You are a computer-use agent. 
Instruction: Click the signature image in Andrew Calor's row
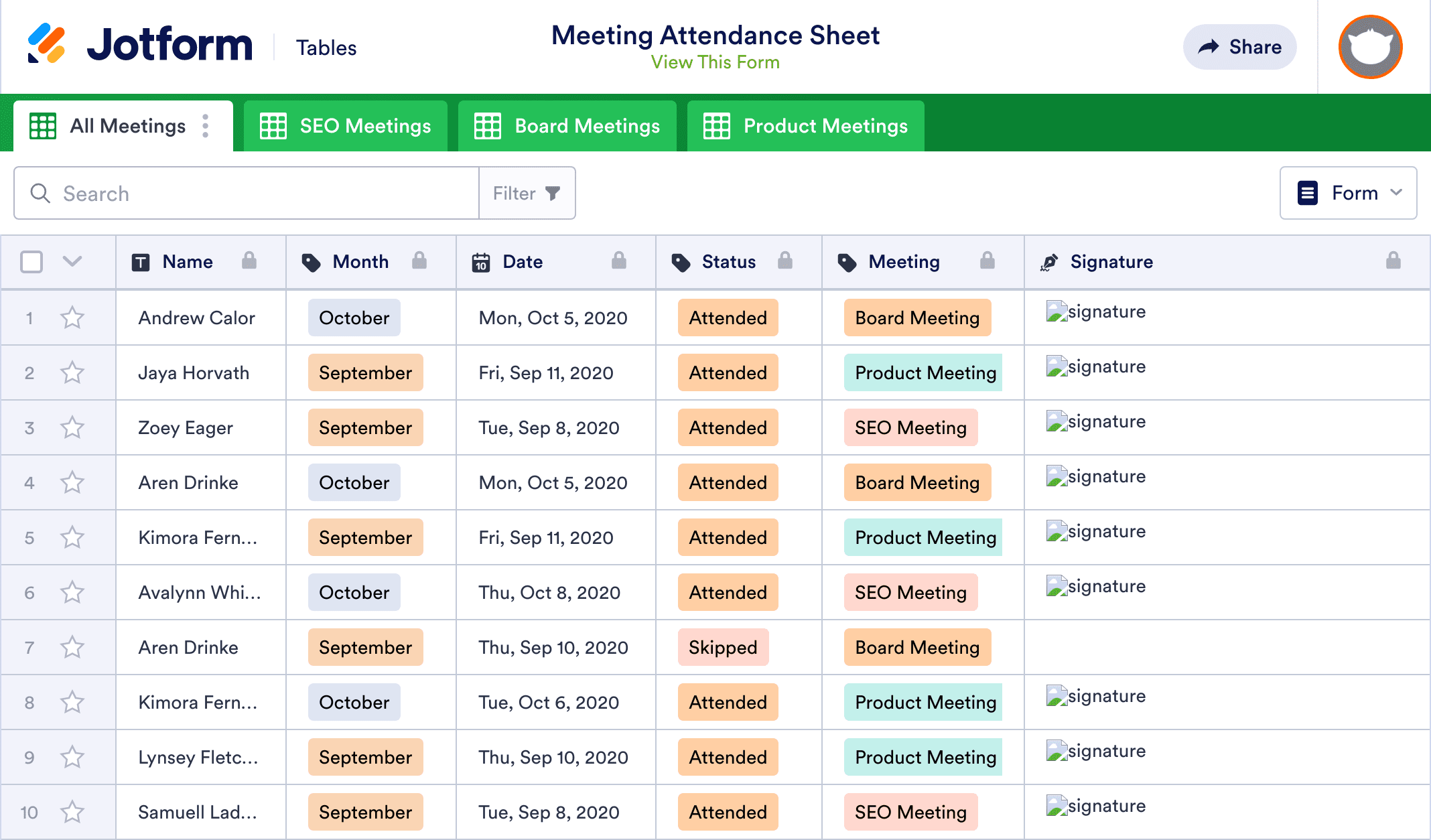tap(1096, 311)
